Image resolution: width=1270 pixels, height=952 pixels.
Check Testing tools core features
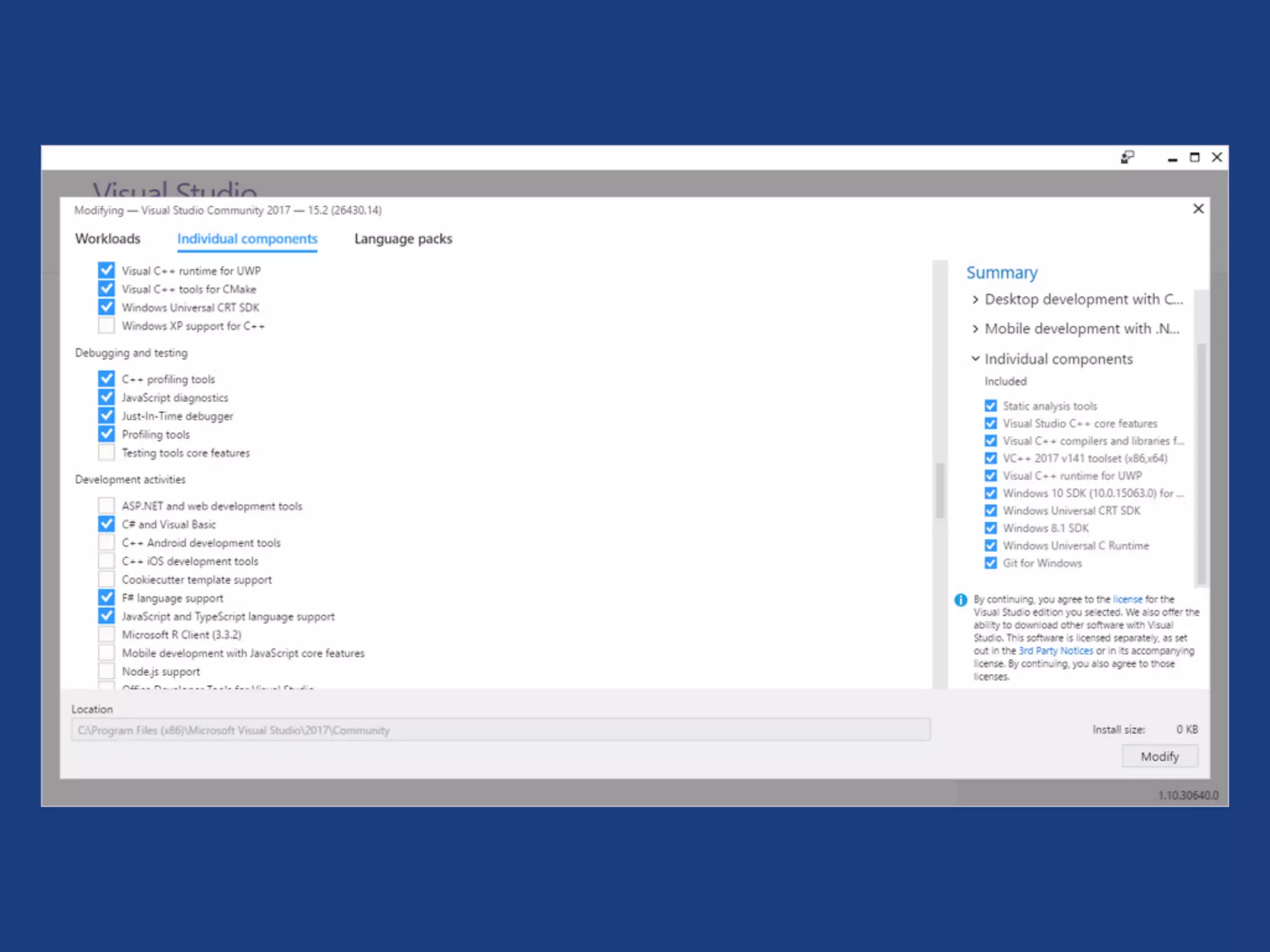point(107,452)
